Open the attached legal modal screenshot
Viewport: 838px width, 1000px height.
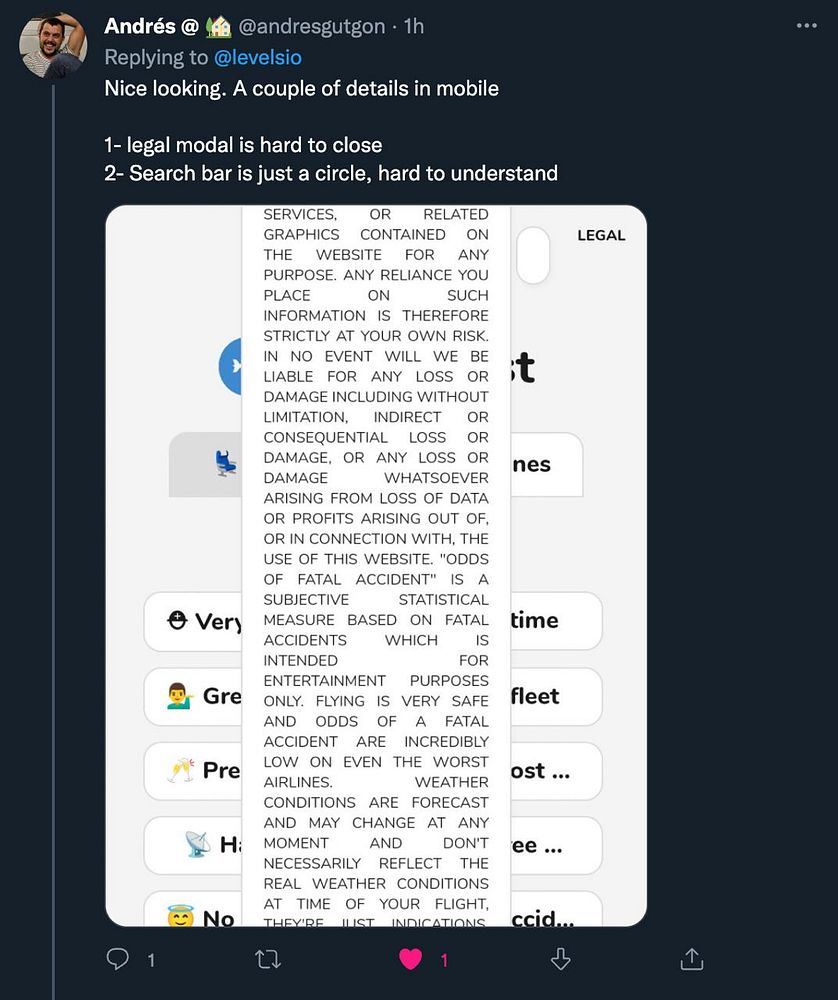tap(376, 566)
